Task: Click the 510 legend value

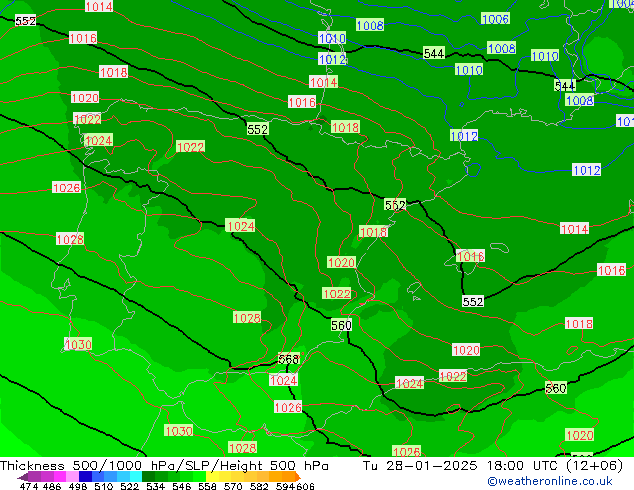Action: point(104,486)
